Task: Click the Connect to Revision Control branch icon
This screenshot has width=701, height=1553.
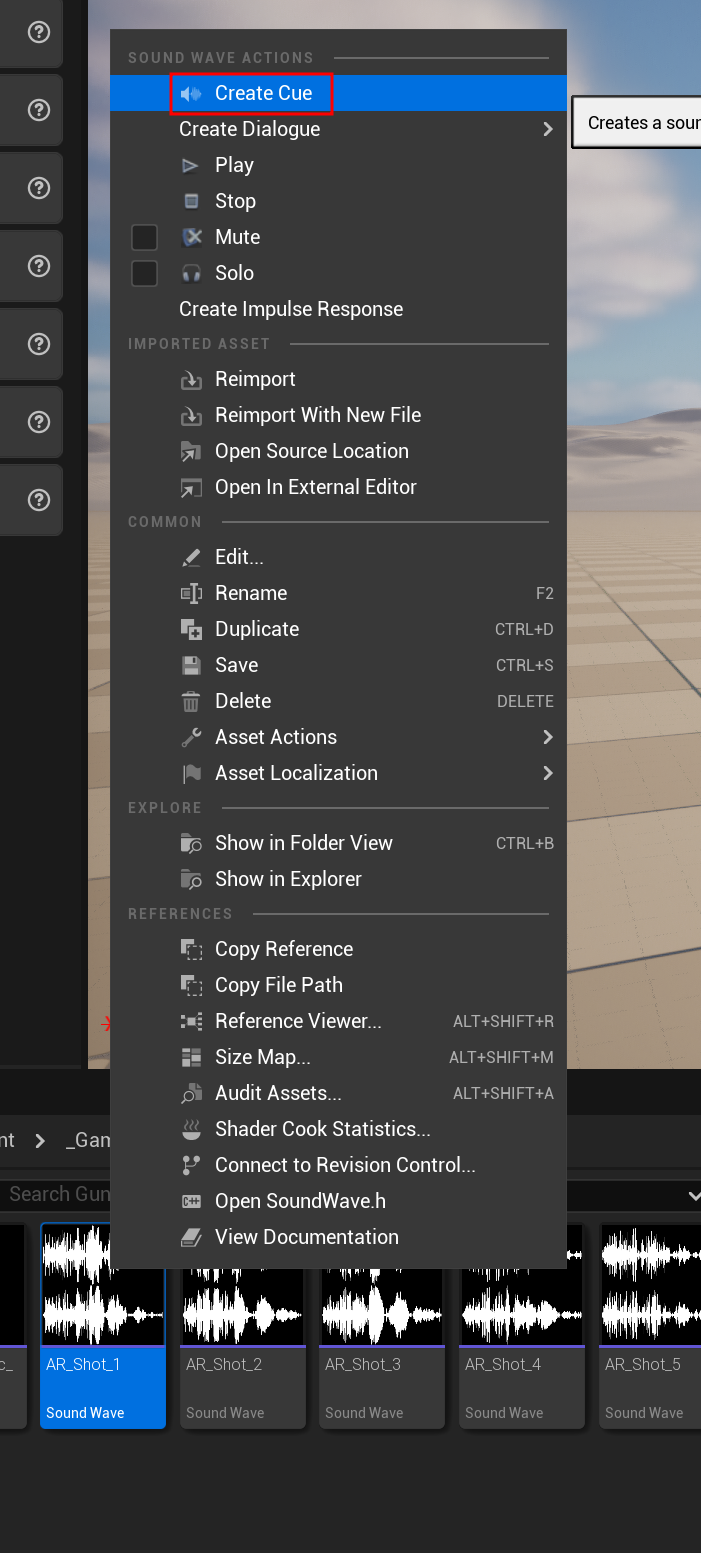Action: [x=191, y=1166]
